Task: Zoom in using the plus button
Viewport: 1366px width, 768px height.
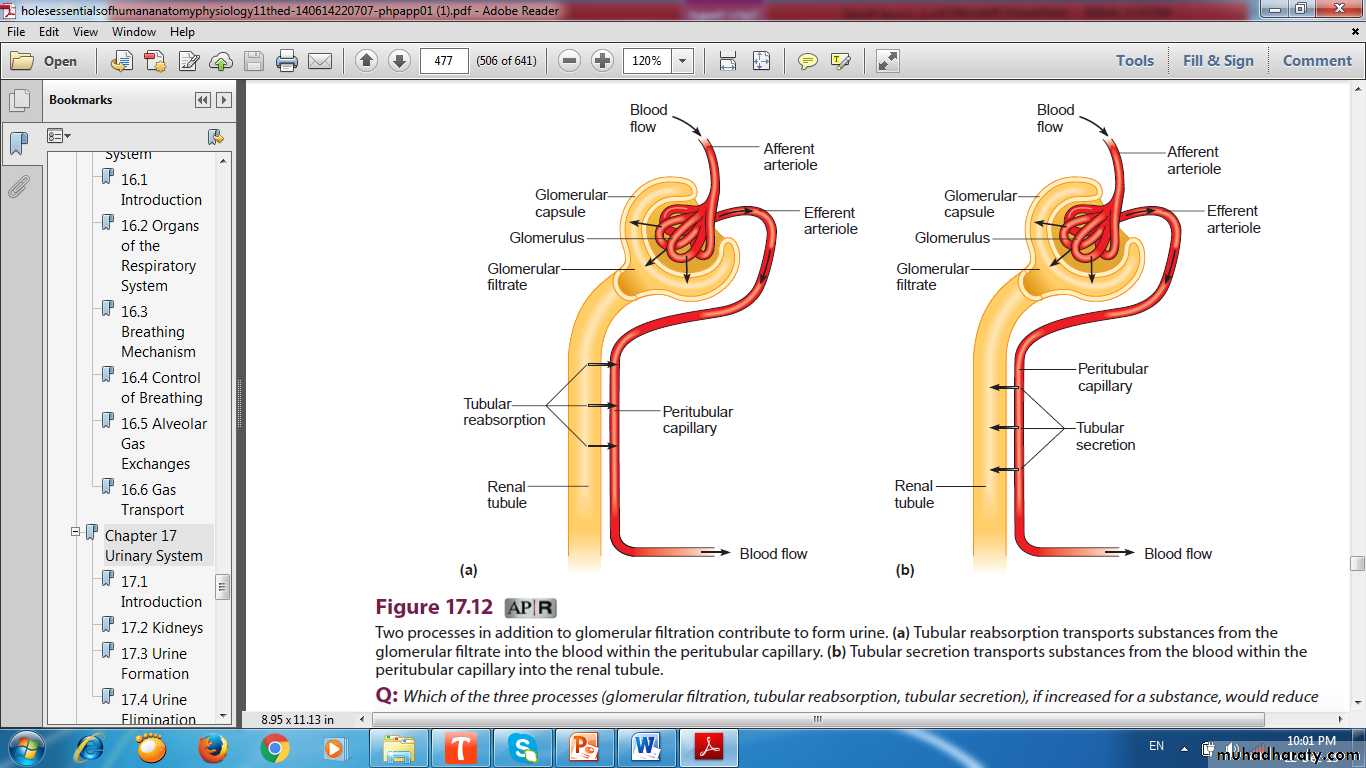Action: [x=602, y=61]
